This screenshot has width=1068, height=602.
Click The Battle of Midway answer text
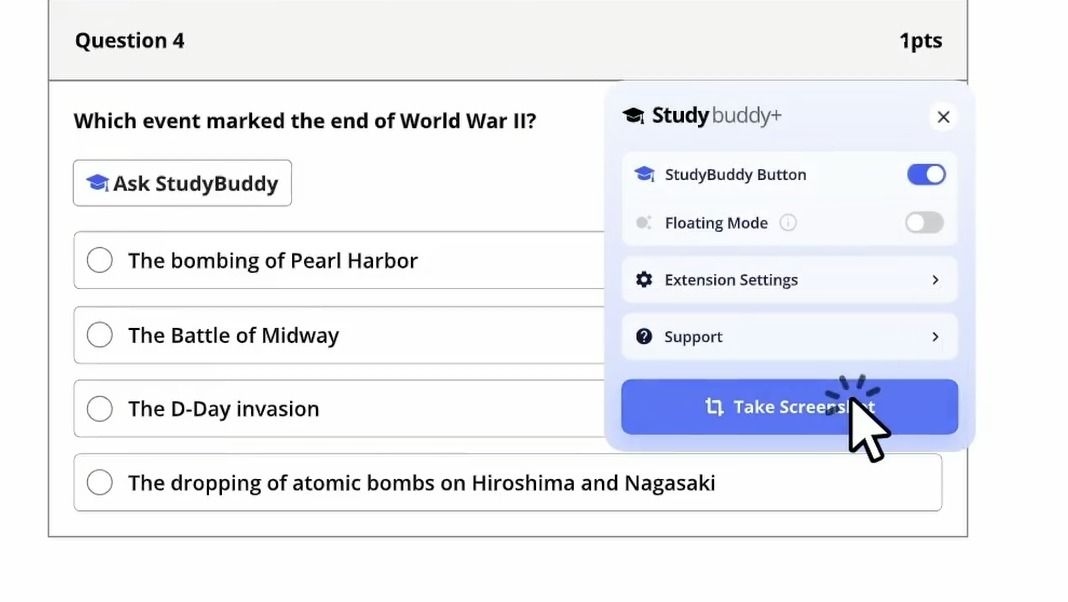click(234, 335)
